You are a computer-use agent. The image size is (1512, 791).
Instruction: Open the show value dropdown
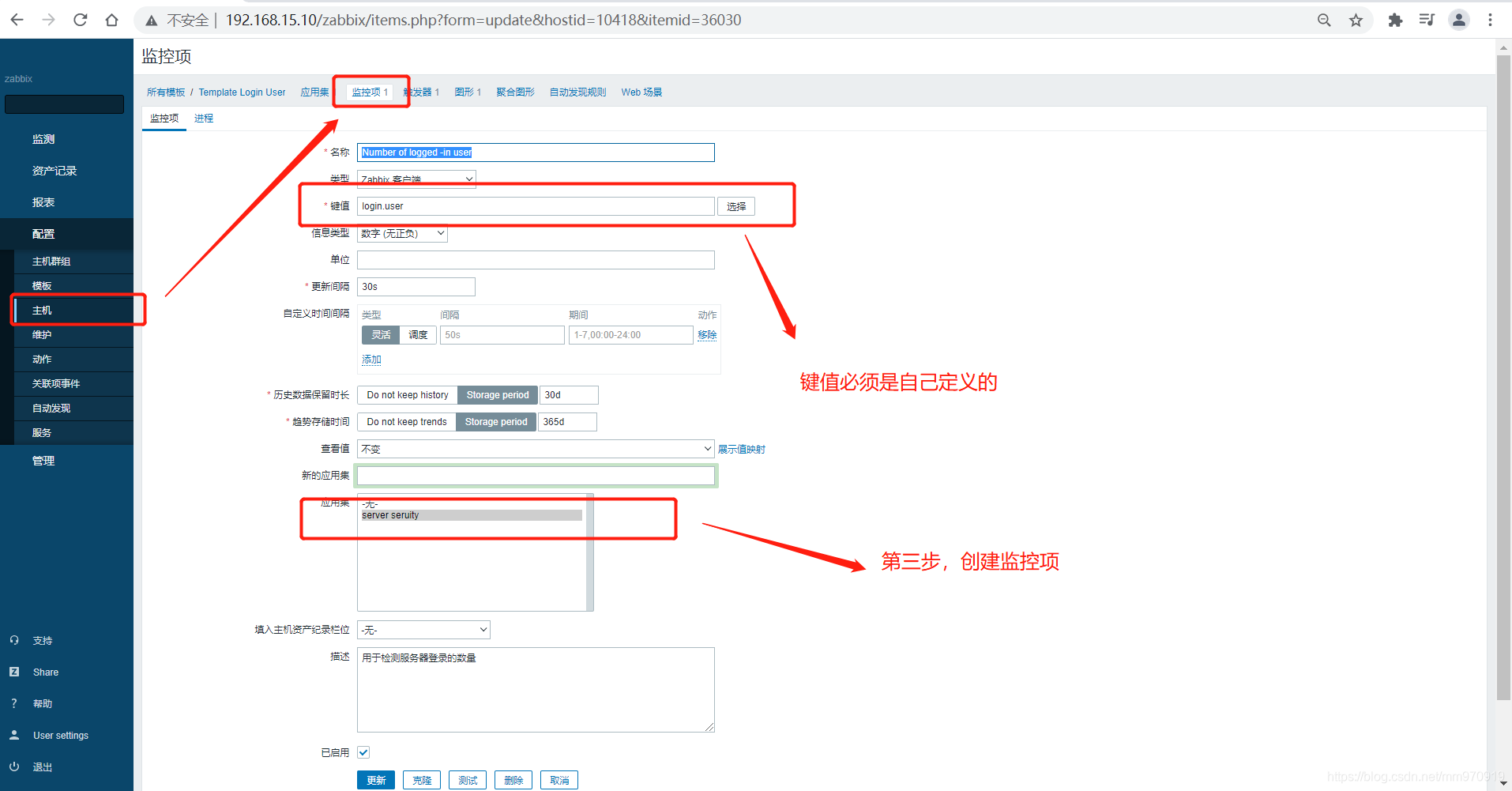(536, 449)
